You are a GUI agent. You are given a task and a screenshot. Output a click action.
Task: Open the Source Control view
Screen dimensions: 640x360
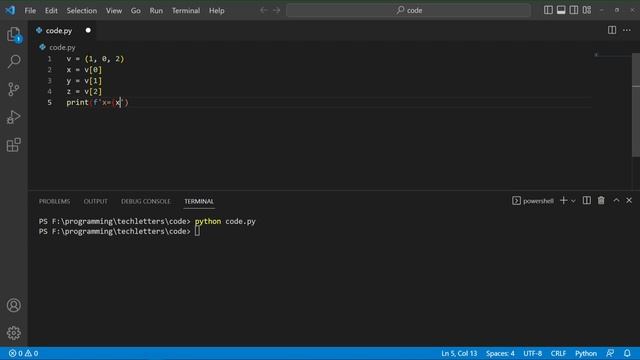click(13, 89)
